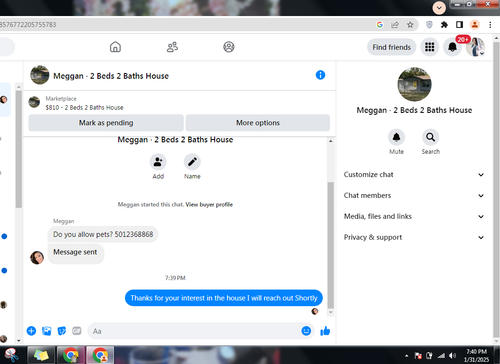Click the 'Message sent' bubble
This screenshot has width=500, height=364.
75,253
